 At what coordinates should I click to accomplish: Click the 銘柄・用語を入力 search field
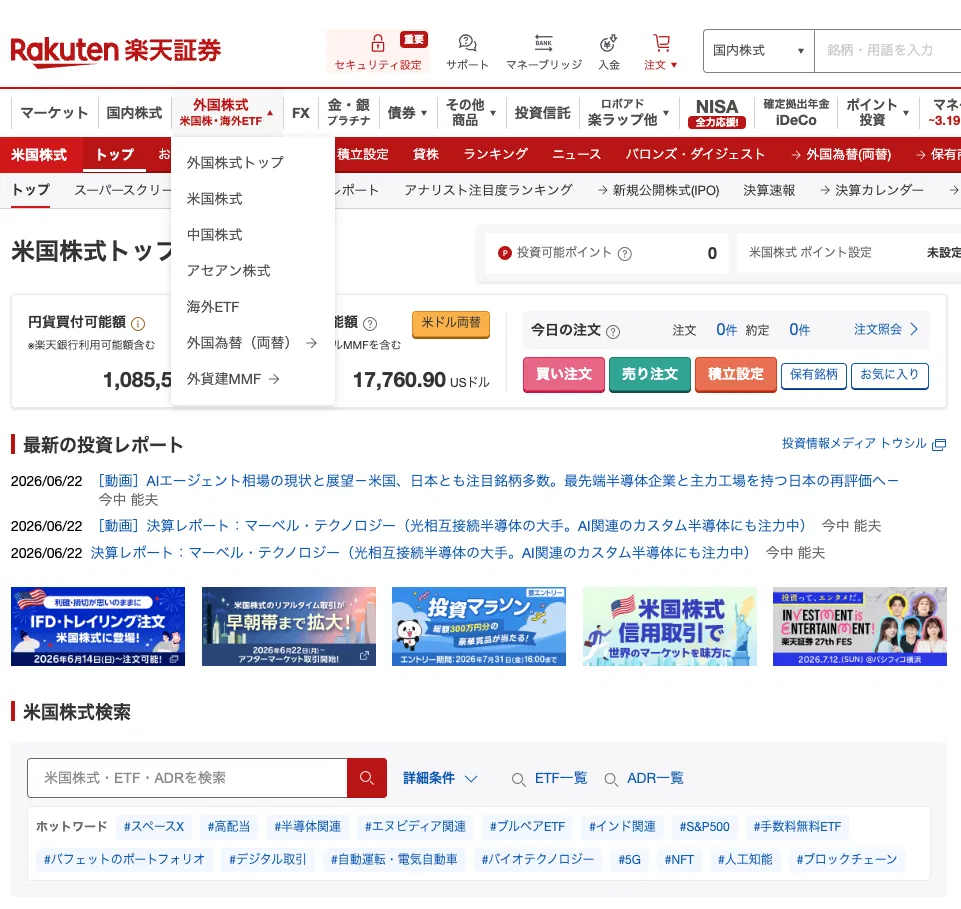(887, 51)
